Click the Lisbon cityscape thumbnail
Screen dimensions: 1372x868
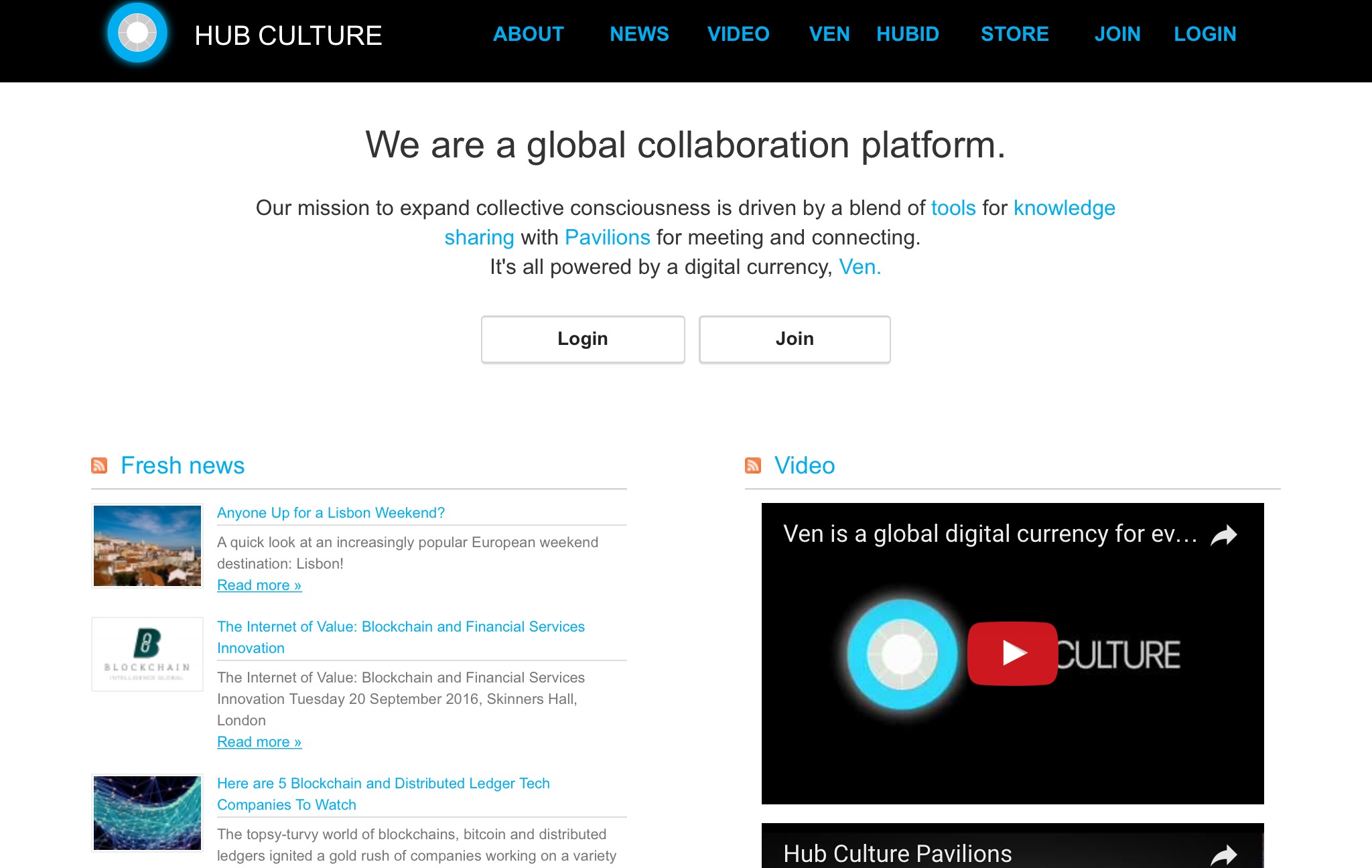coord(147,546)
